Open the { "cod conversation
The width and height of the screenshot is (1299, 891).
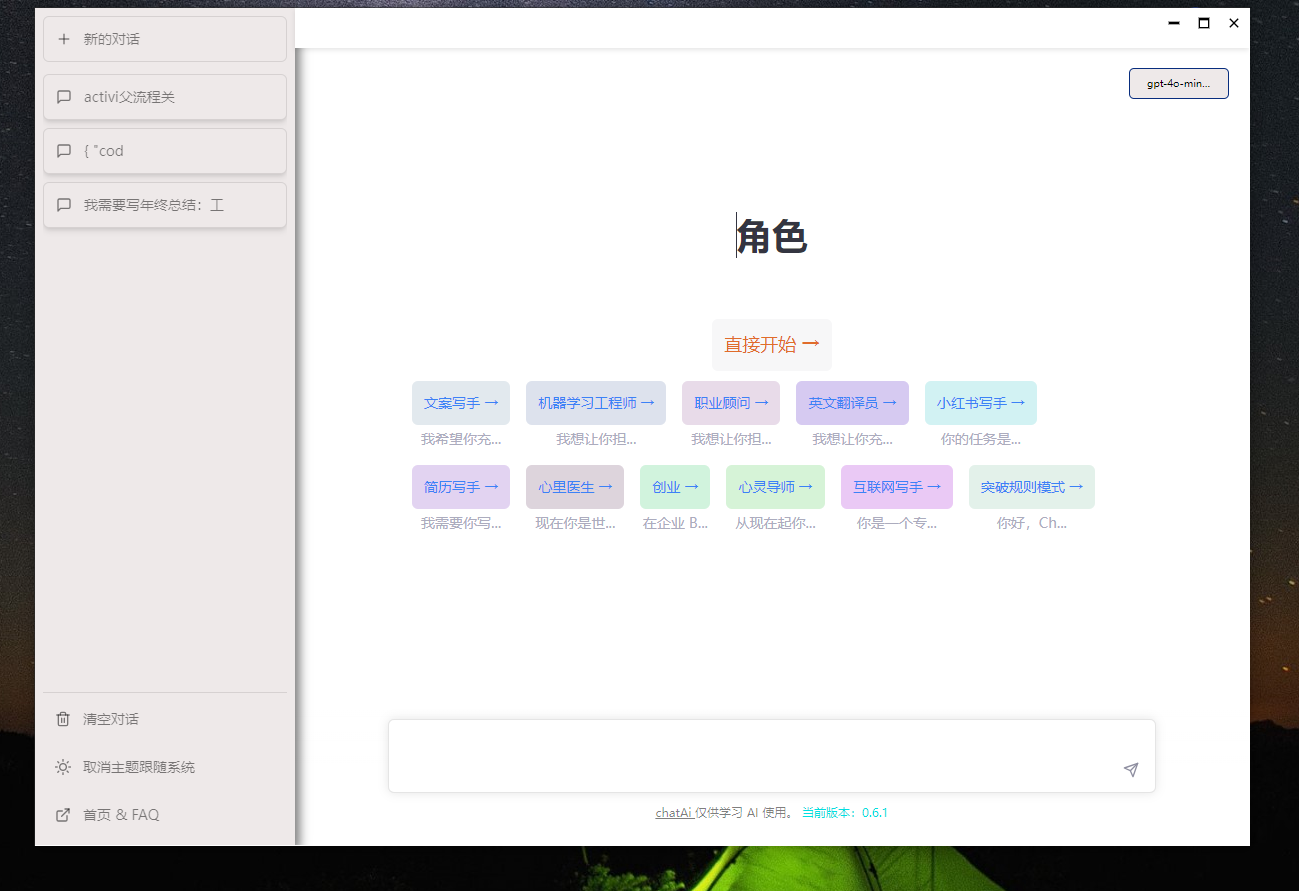[165, 151]
